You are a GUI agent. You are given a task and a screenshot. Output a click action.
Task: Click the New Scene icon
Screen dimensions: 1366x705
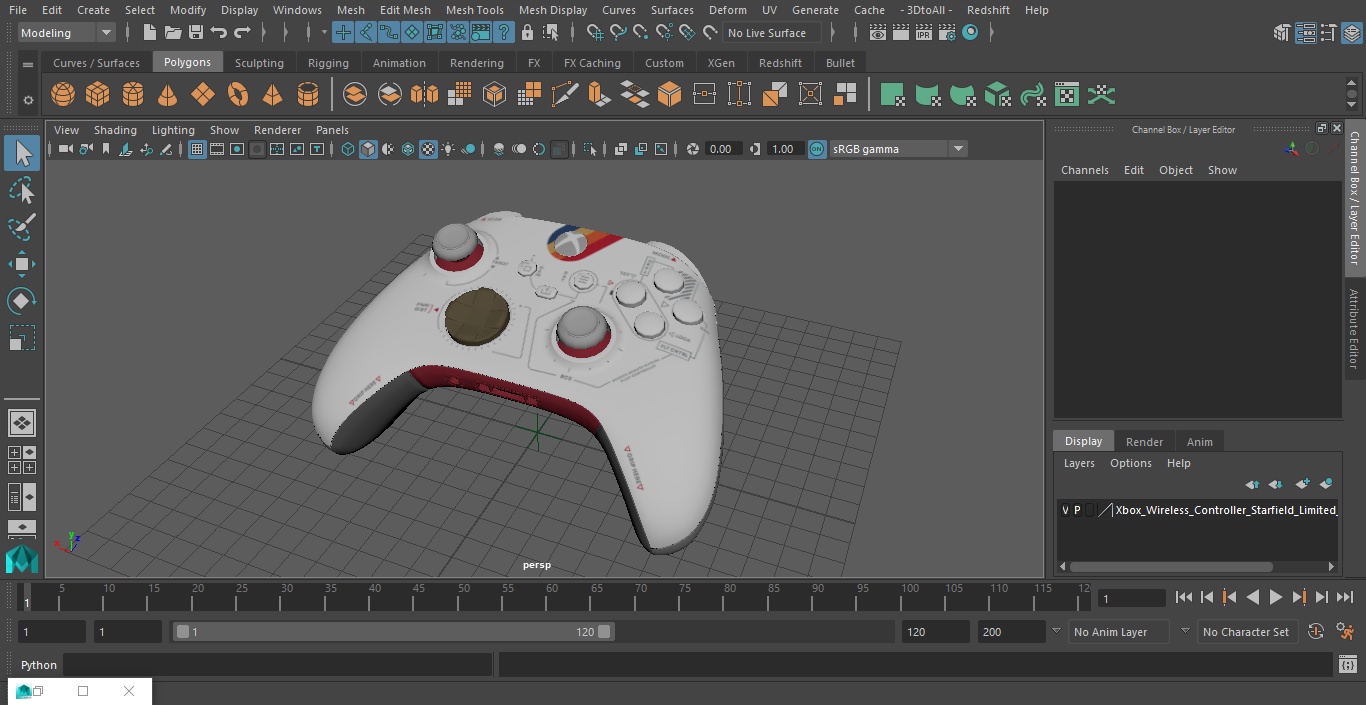(x=149, y=33)
